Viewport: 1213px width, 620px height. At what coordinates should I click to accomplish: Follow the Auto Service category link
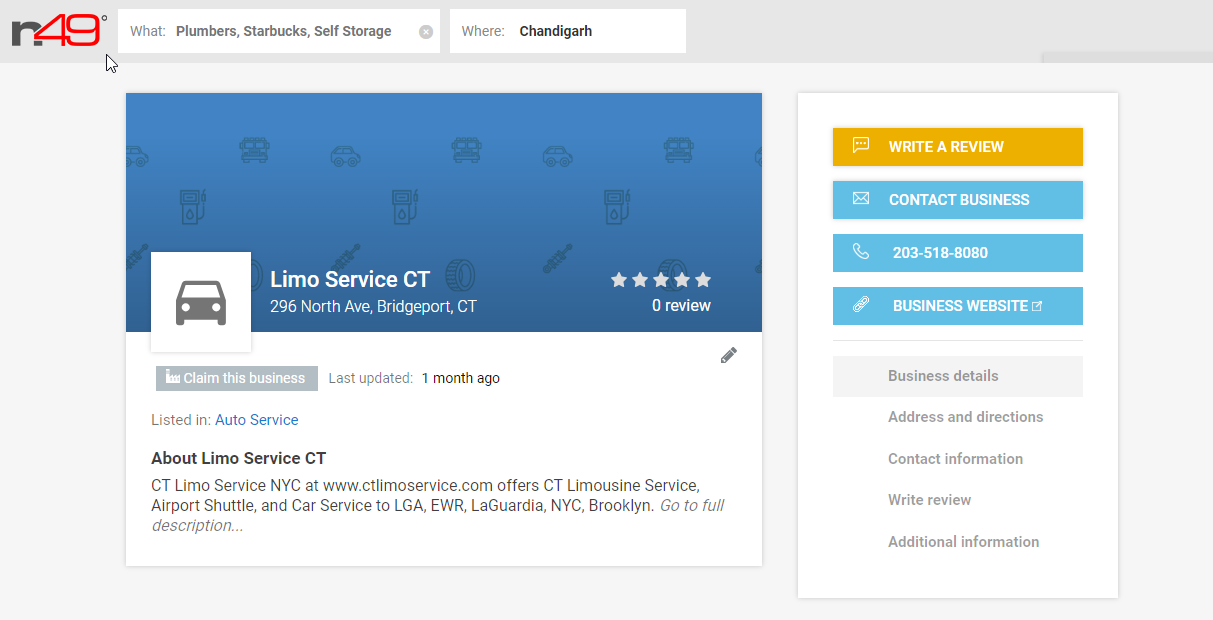(257, 420)
